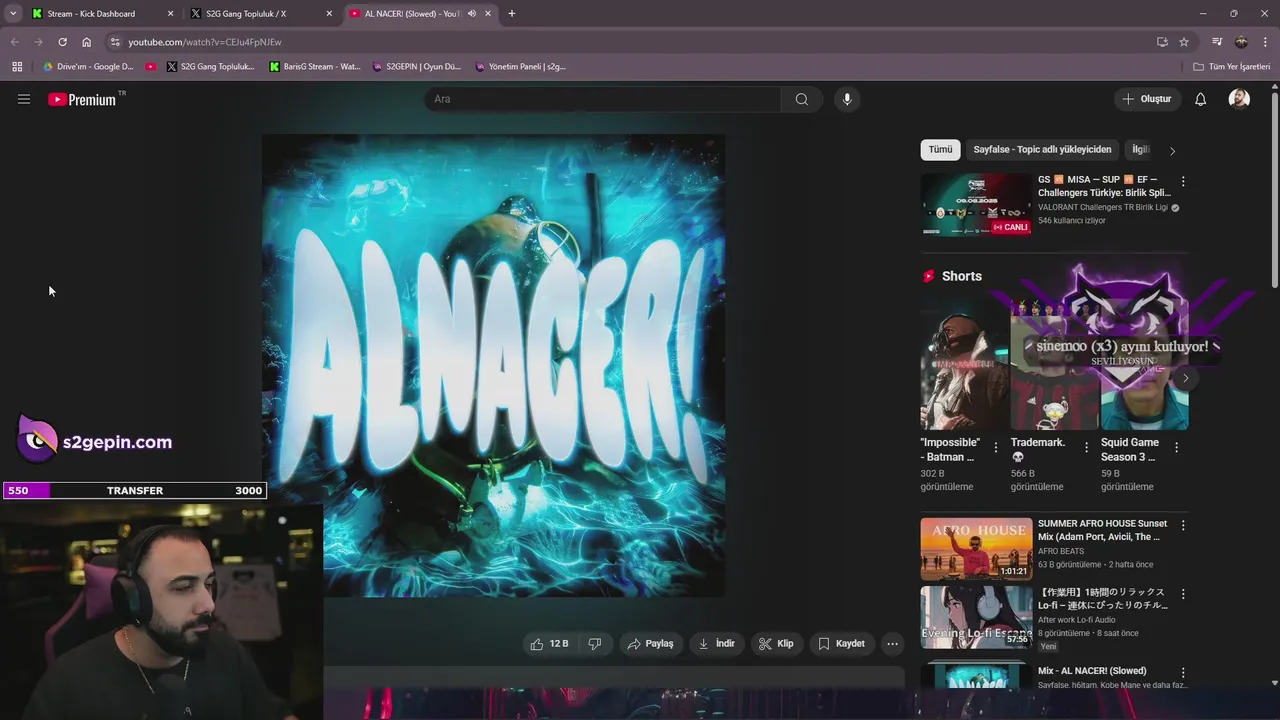Go to the browser home page
The width and height of the screenshot is (1280, 720).
coord(87,42)
